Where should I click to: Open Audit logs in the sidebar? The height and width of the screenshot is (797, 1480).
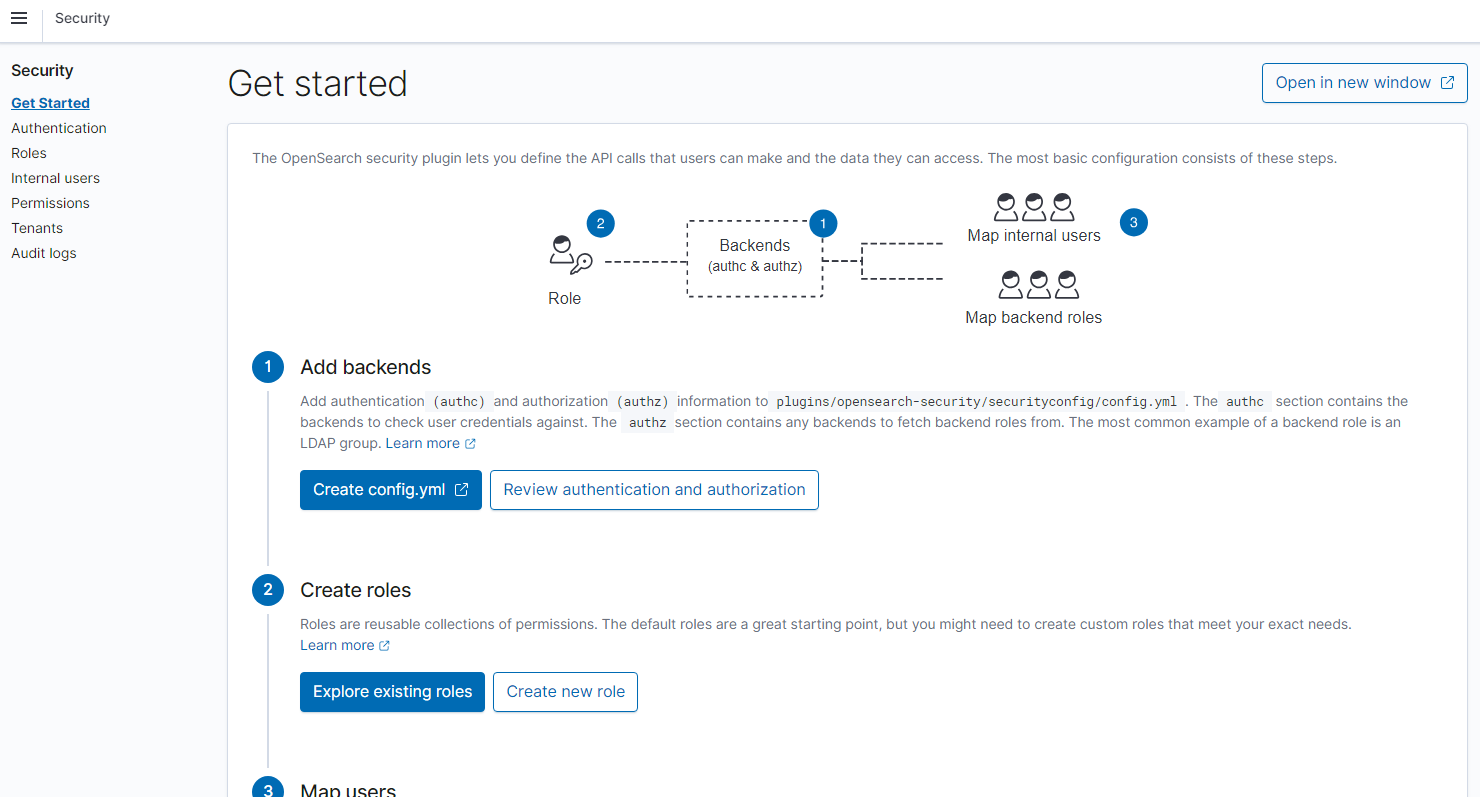[44, 253]
